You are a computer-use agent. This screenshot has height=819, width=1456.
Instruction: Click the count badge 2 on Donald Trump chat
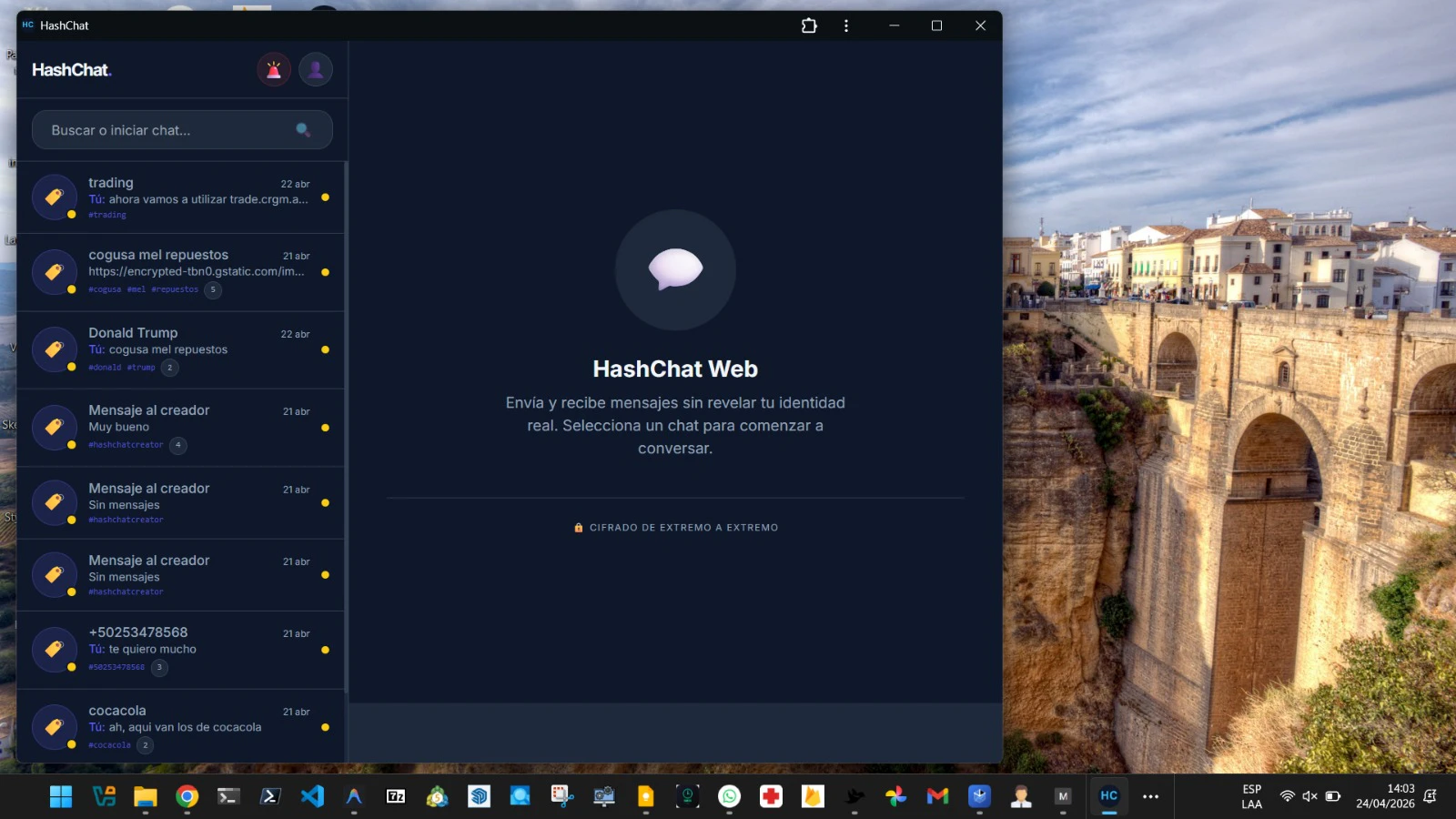click(169, 368)
